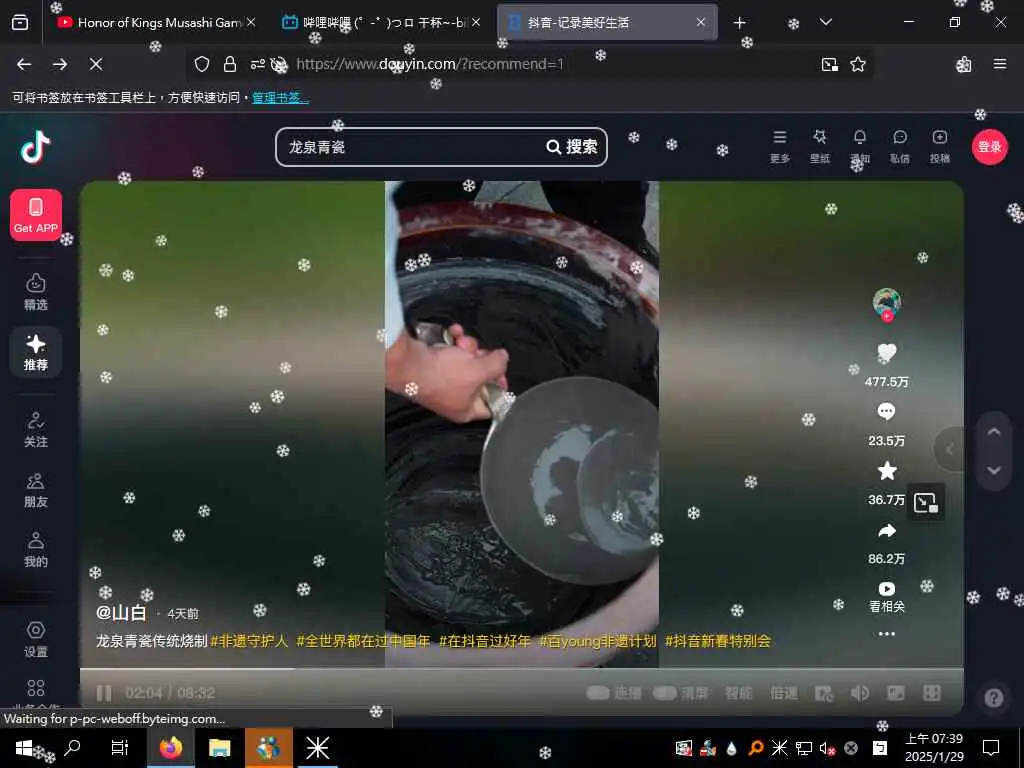Open the 关注 following page
The width and height of the screenshot is (1024, 768).
coord(36,430)
